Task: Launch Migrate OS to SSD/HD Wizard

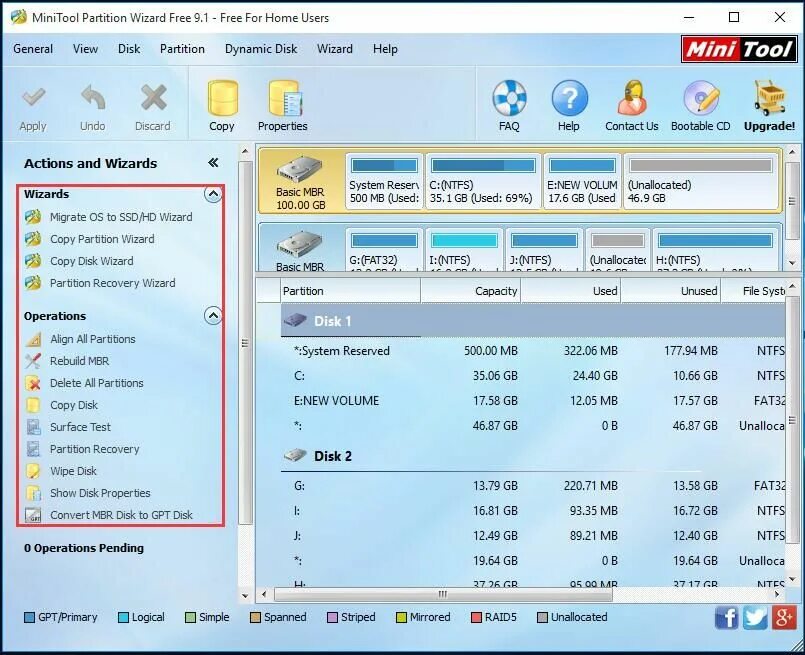Action: click(121, 217)
